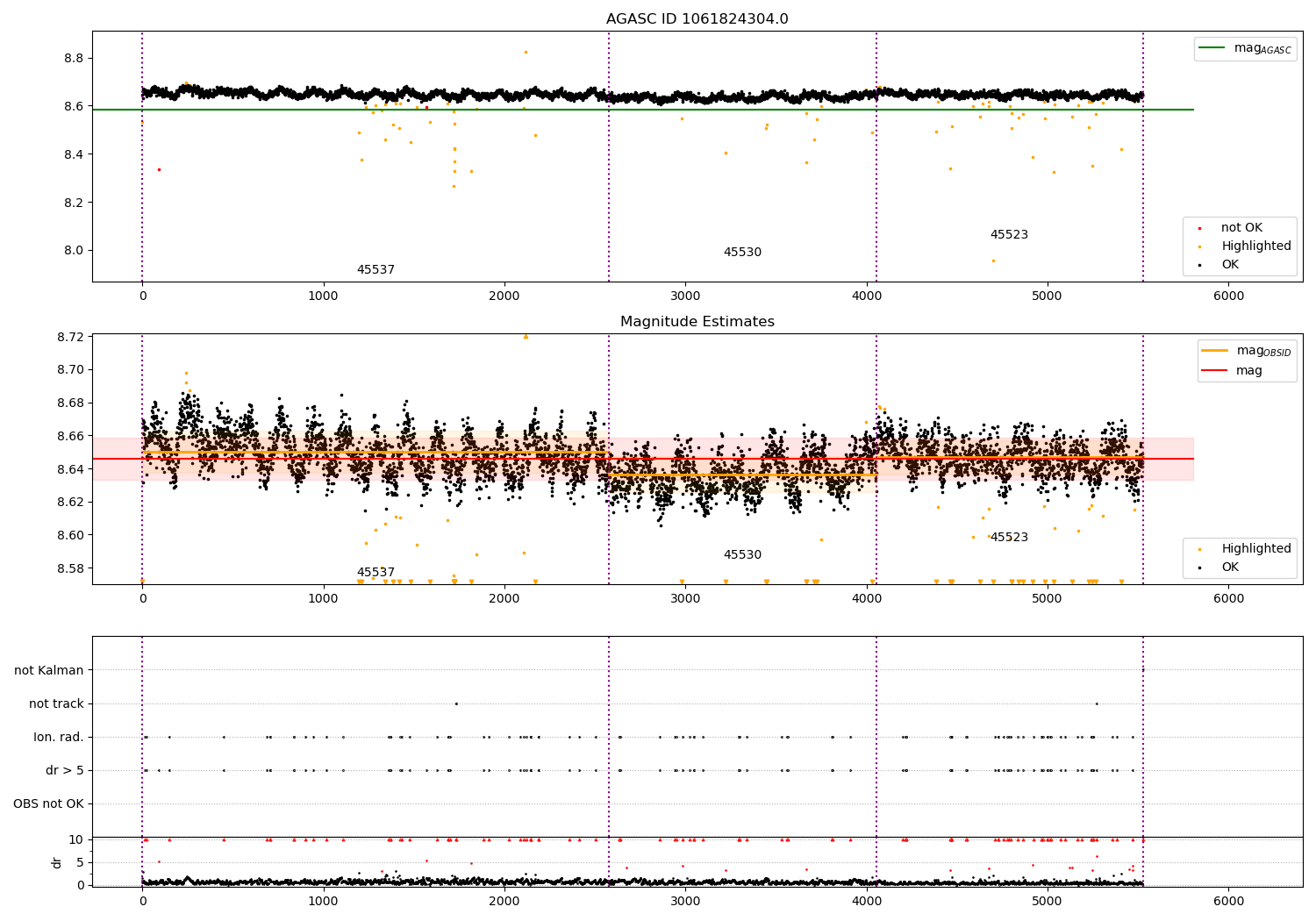Click the red 'mag' legend entry
Viewport: 1316px width, 921px height.
point(1233,370)
